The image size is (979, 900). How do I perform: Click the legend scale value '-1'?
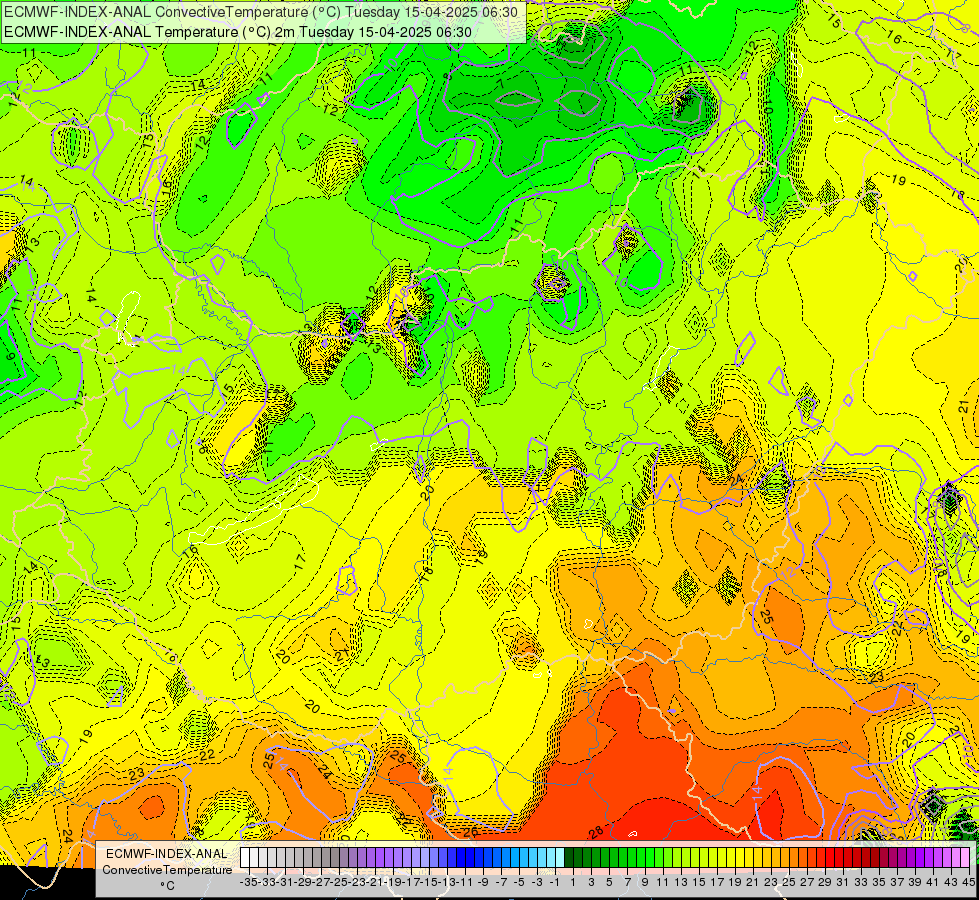pos(554,882)
